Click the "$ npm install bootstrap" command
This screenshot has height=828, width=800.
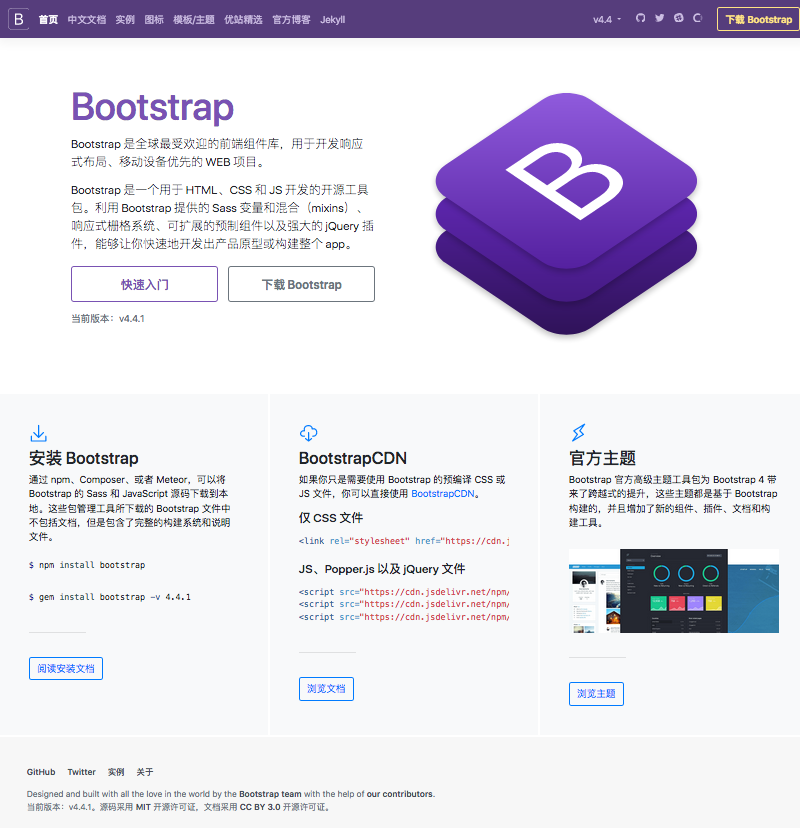[x=87, y=565]
